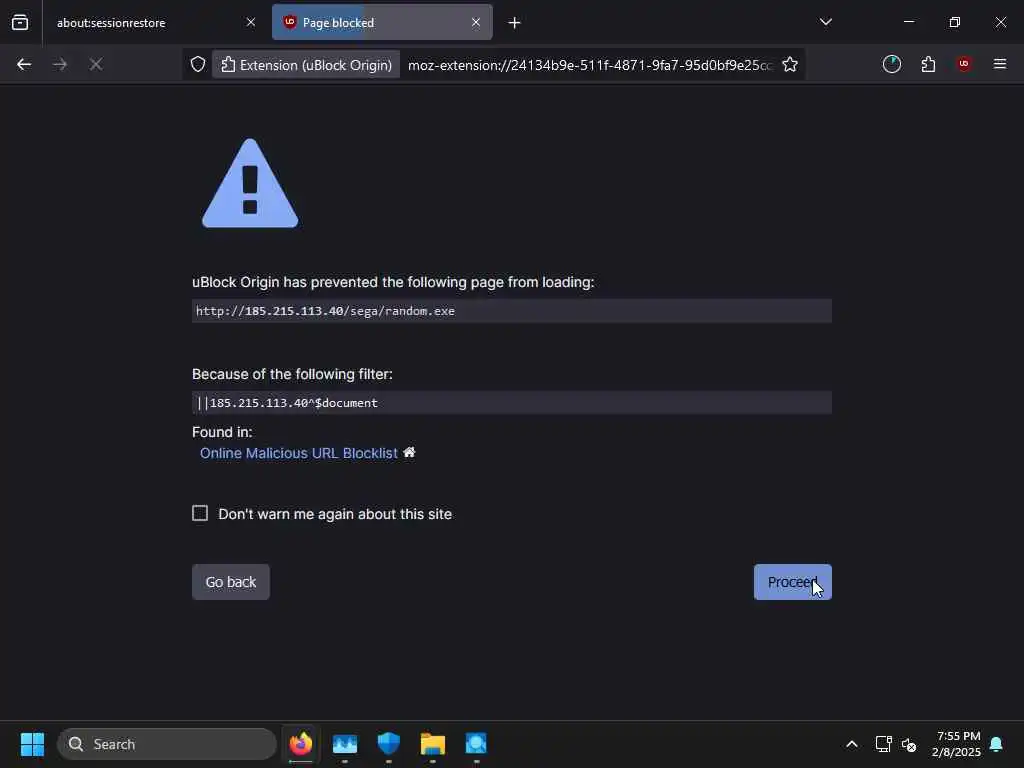Open clock and date 7:55 PM

[956, 744]
